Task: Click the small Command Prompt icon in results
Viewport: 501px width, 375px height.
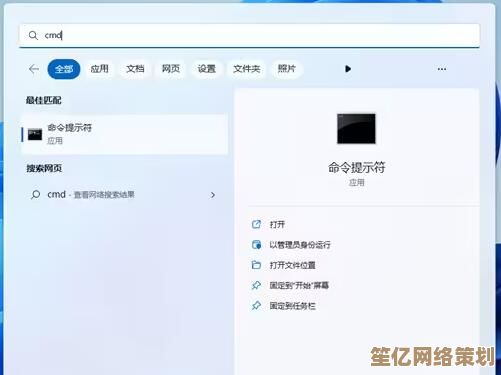Action: click(x=35, y=134)
